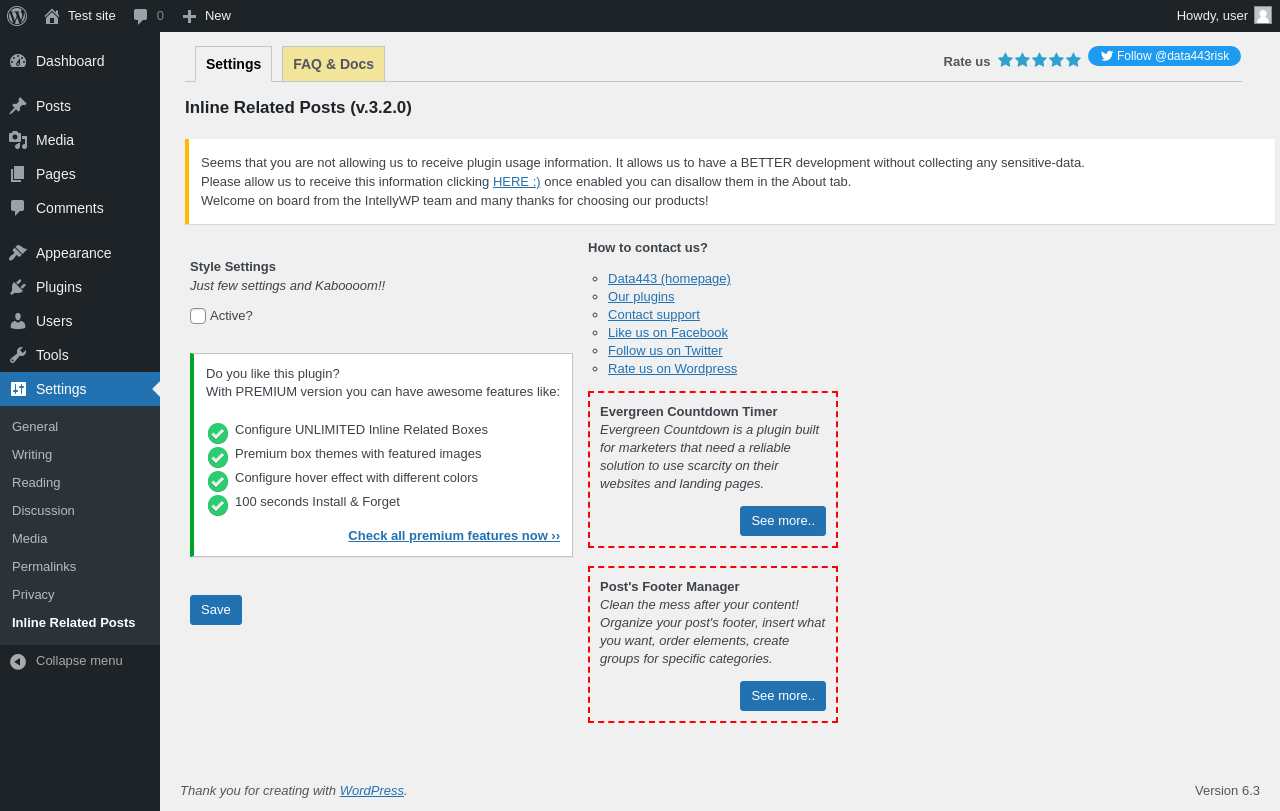Viewport: 1280px width, 811px height.
Task: Click the Comments sidebar icon
Action: pos(18,208)
